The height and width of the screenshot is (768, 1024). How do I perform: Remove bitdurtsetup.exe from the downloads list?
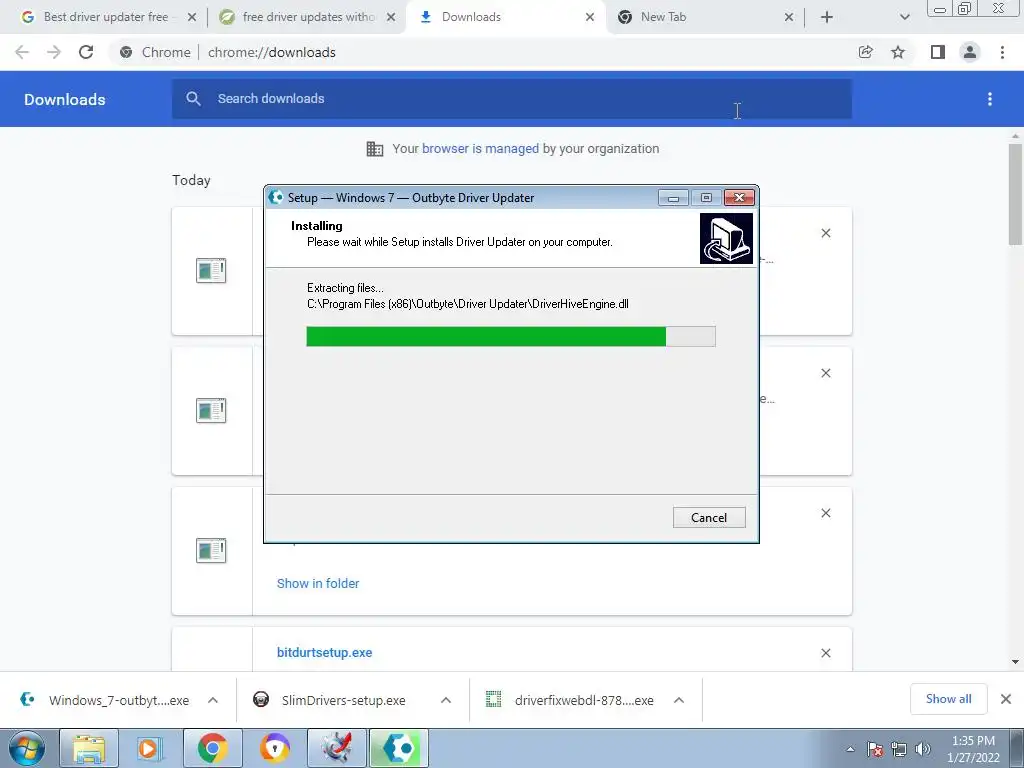[825, 653]
